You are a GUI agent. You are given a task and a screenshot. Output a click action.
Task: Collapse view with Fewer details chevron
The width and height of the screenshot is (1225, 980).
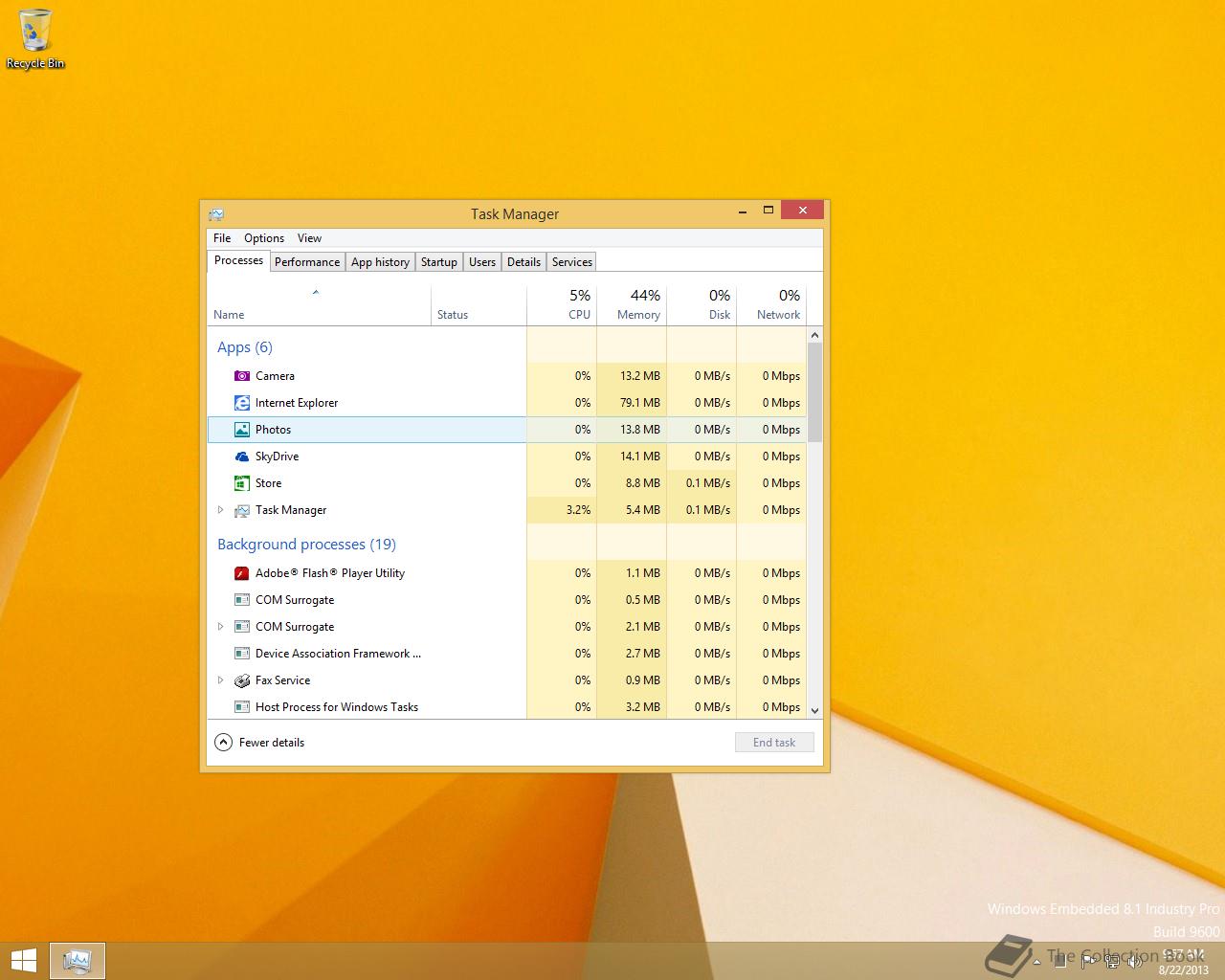pyautogui.click(x=223, y=743)
